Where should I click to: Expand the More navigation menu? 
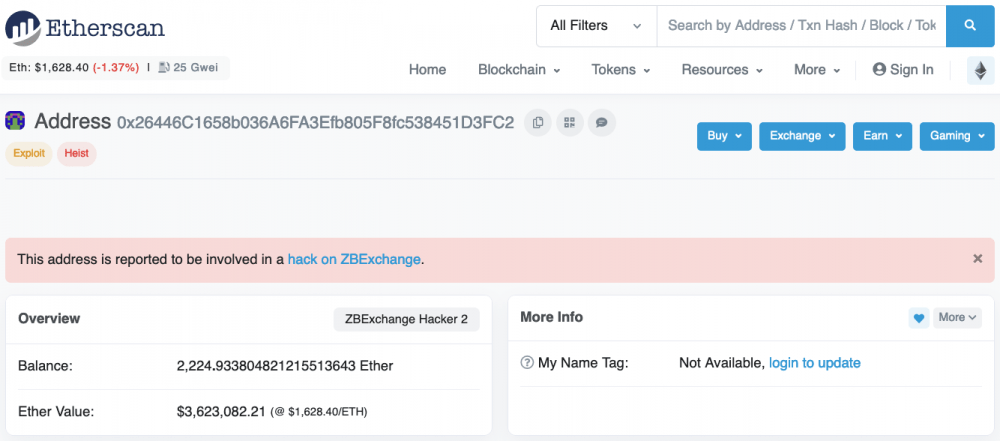[817, 70]
